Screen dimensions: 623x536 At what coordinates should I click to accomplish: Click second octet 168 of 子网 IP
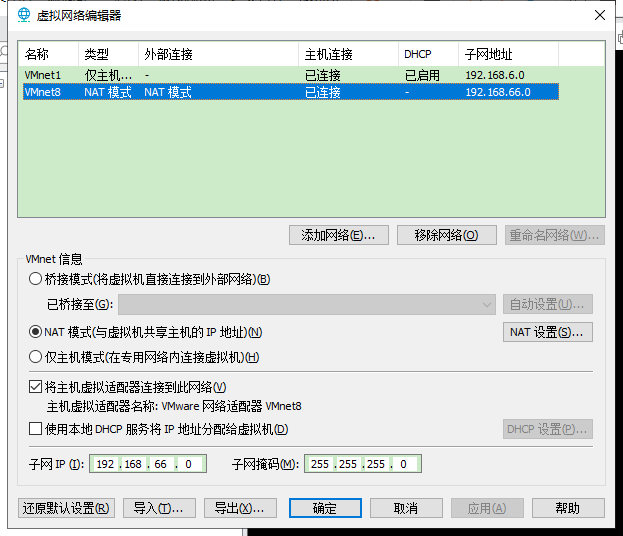point(133,464)
